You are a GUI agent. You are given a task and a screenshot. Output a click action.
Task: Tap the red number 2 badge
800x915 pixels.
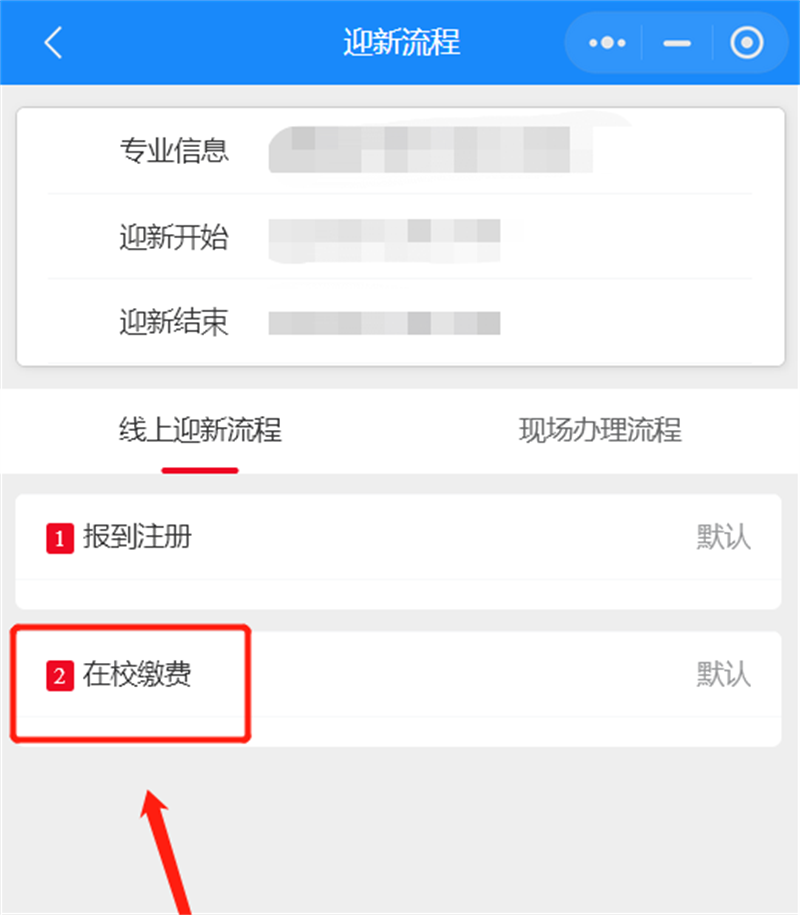pos(60,676)
